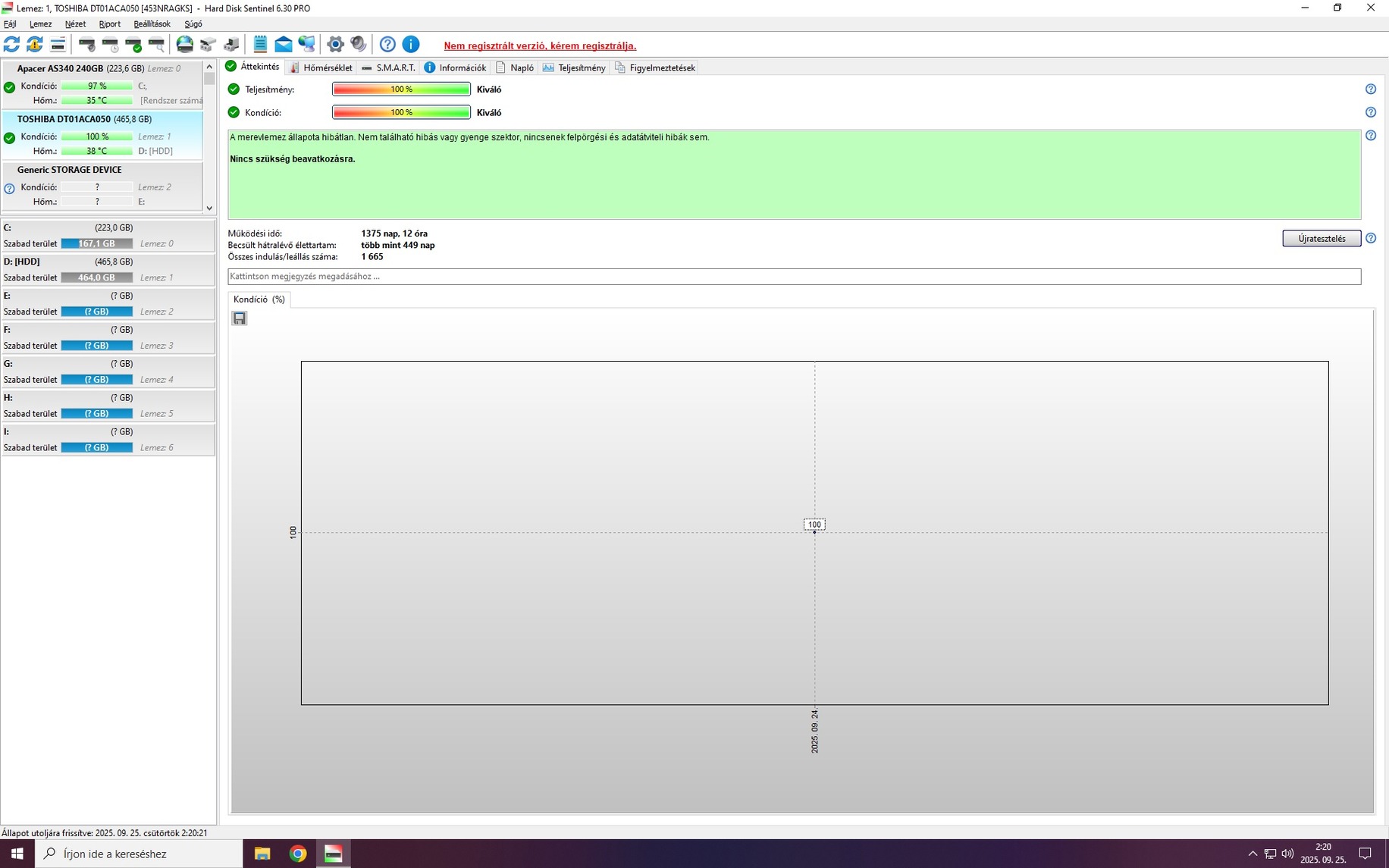Click the disk with green checkmark icon
This screenshot has height=868, width=1389.
click(x=134, y=45)
